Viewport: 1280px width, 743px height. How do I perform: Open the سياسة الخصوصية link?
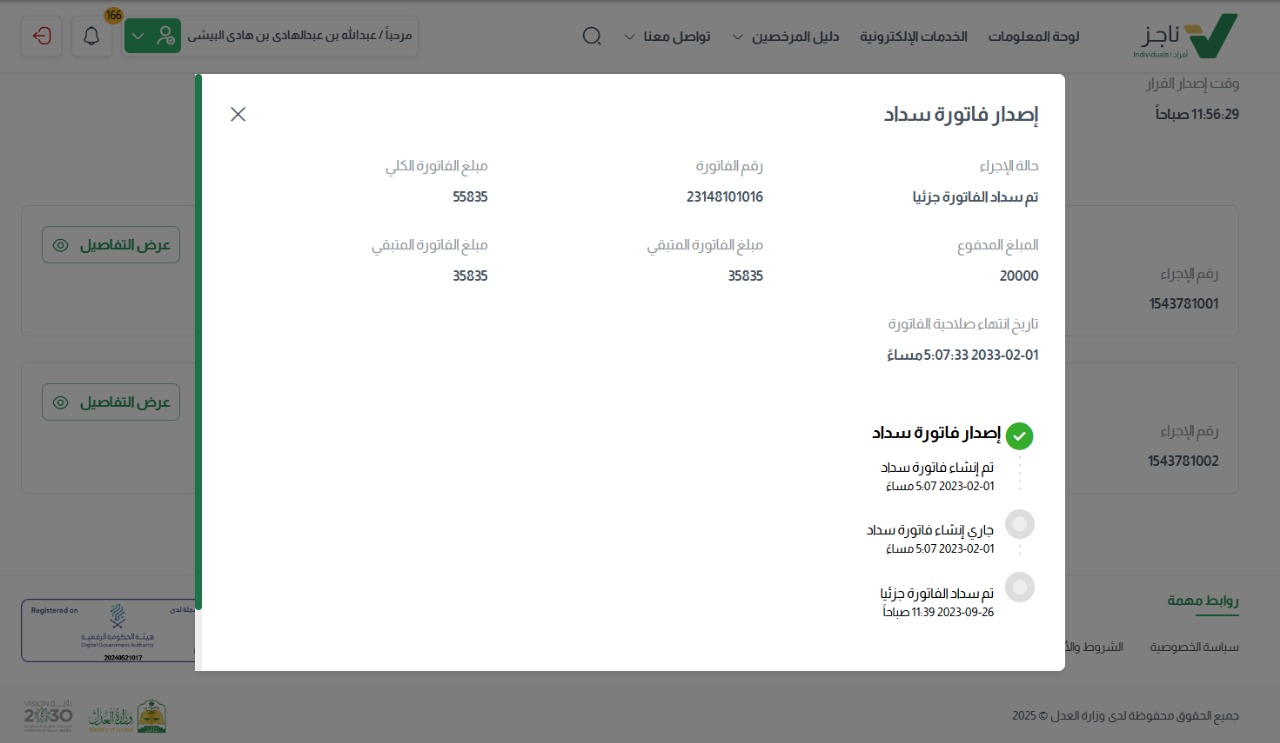click(x=1194, y=647)
